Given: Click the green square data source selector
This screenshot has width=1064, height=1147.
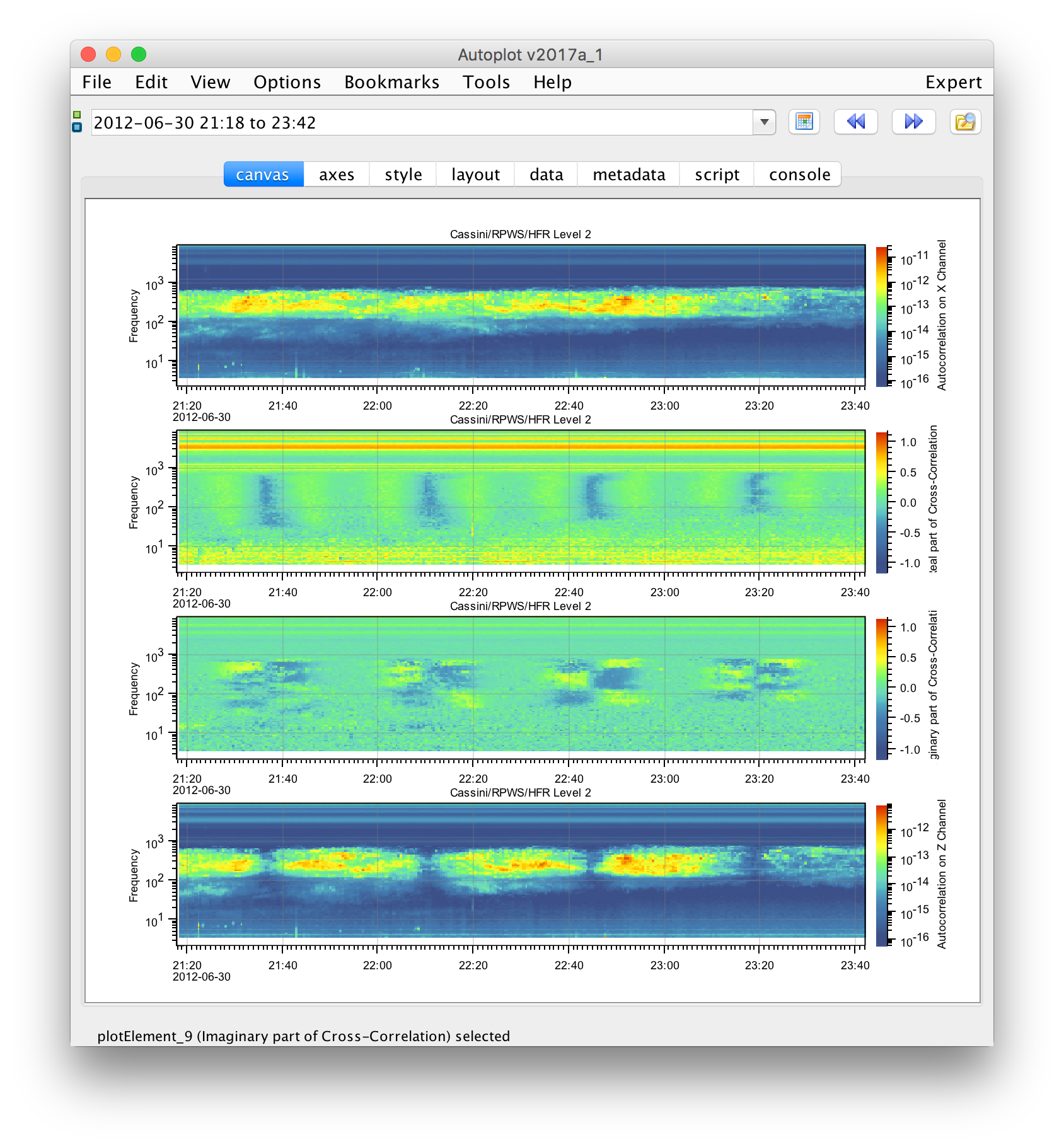Looking at the screenshot, I should [77, 115].
